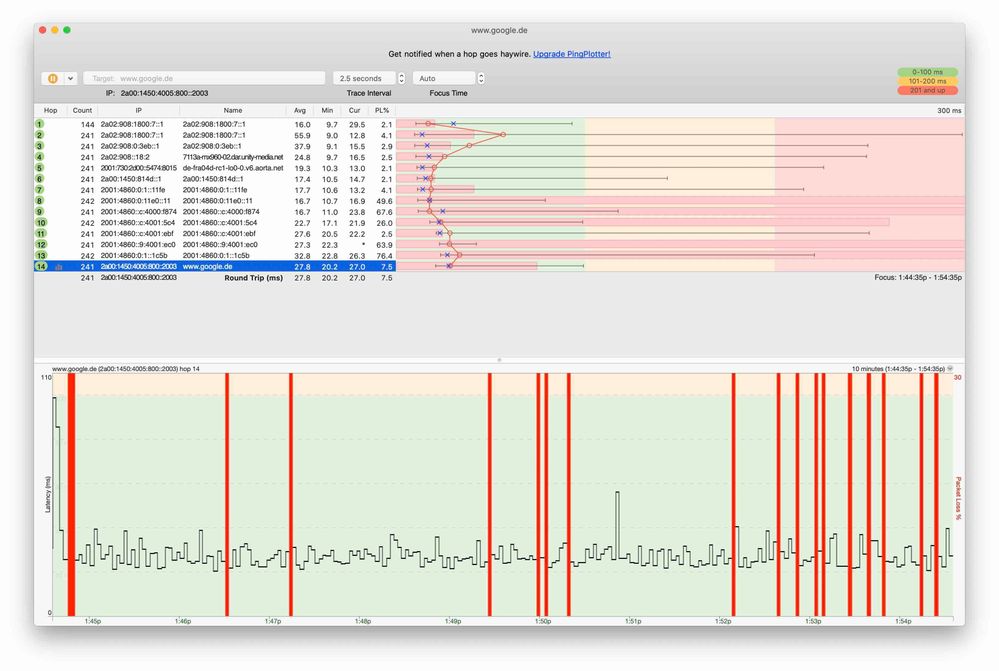Click the green hop 6 number icon

(x=40, y=179)
